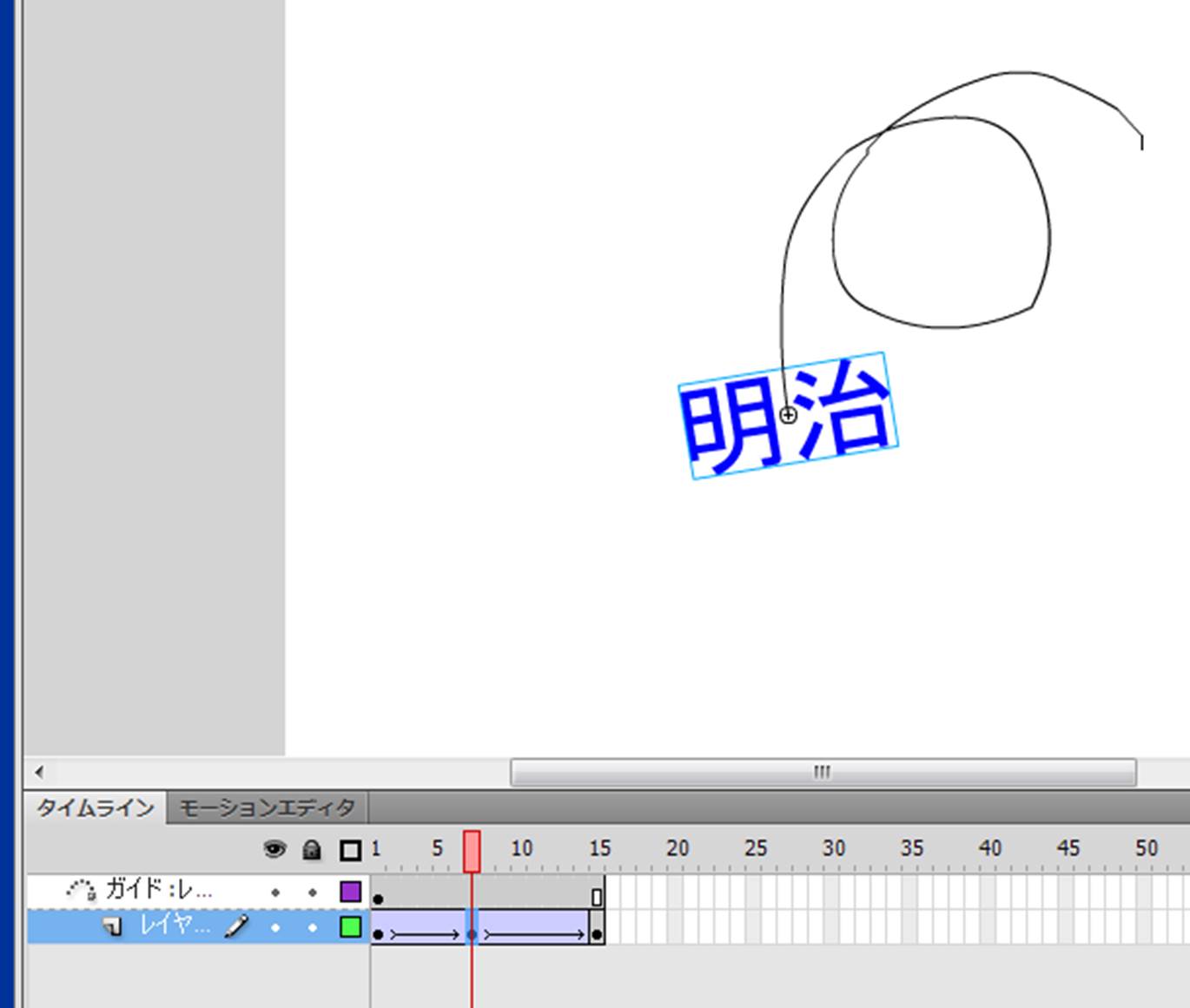The image size is (1190, 1008).
Task: Toggle lock dot of the レイヤ layer
Action: click(313, 927)
